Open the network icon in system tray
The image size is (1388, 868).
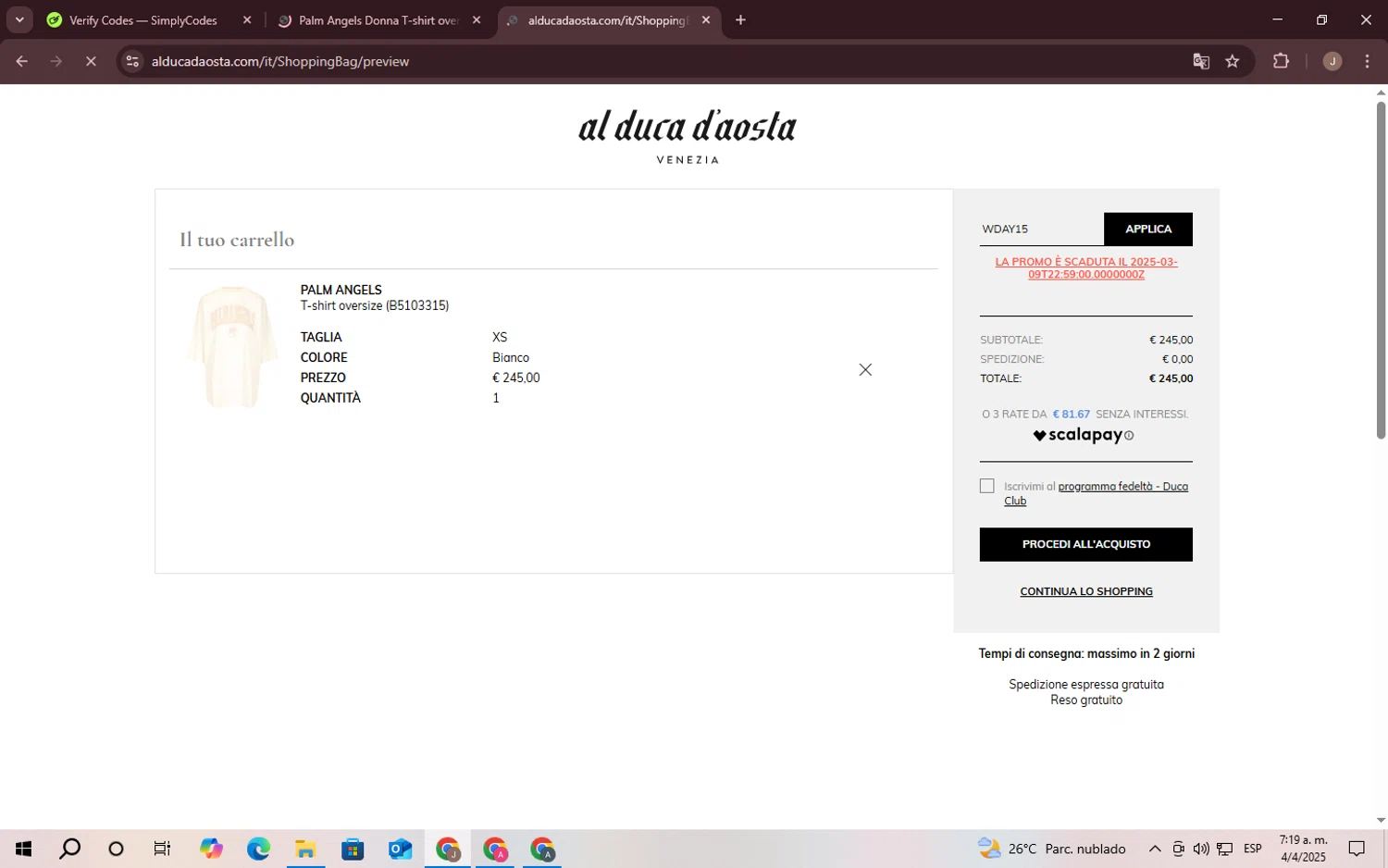click(1224, 849)
